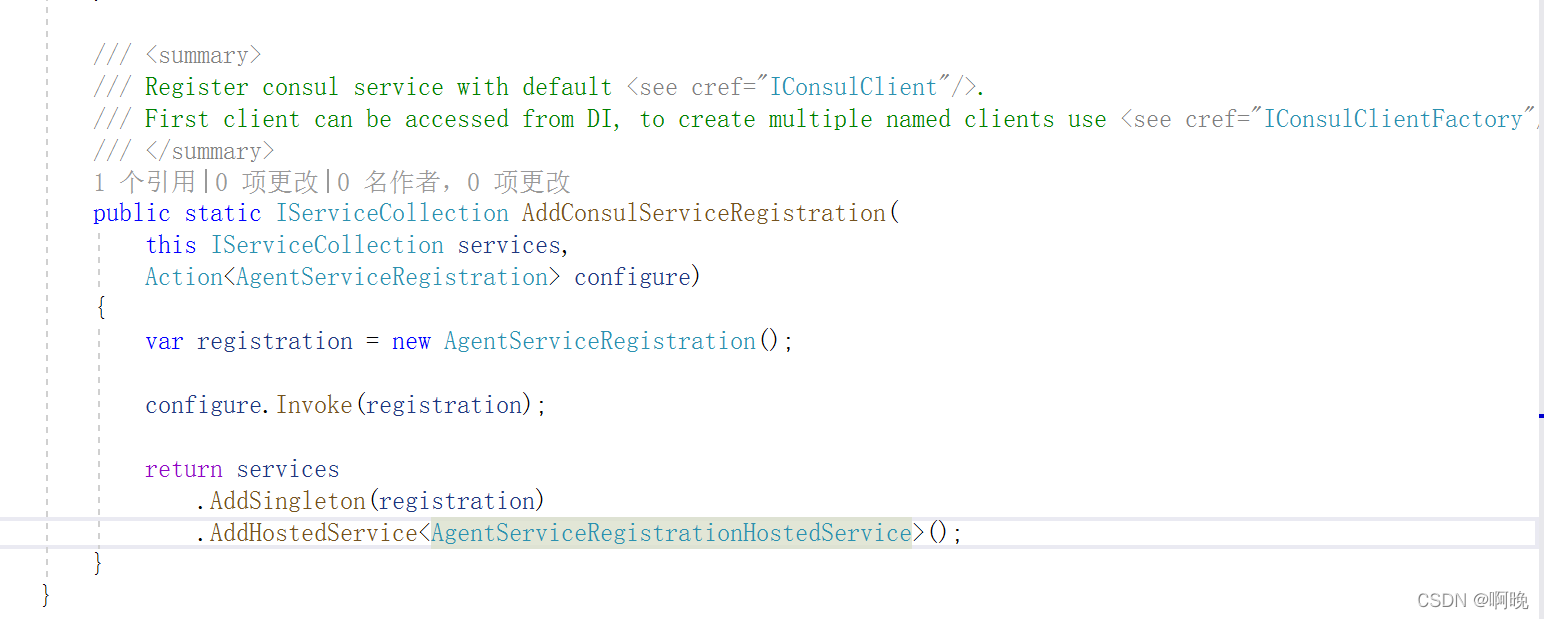Click the "static" keyword in method signature
The image size is (1544, 619).
coord(222,213)
